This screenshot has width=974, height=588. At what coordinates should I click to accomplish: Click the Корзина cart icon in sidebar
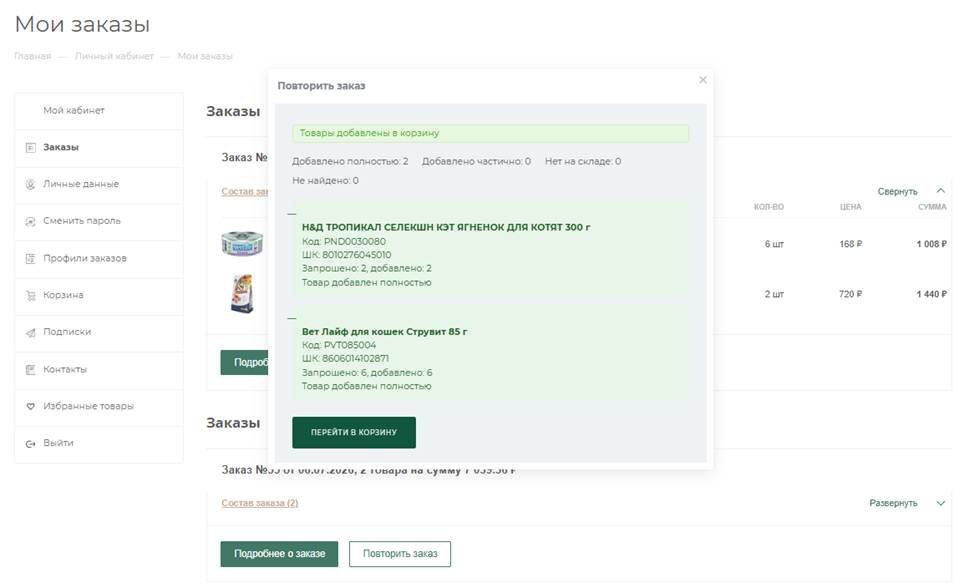(30, 296)
